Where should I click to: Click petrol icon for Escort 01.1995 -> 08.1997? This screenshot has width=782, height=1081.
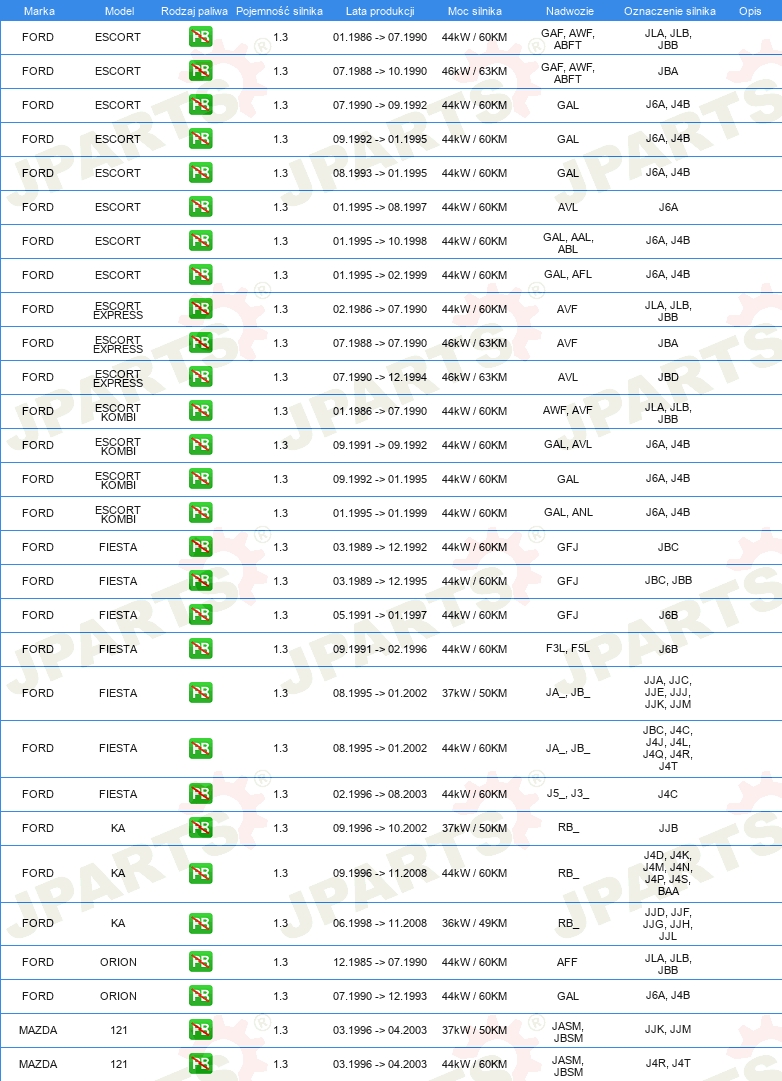tap(201, 207)
